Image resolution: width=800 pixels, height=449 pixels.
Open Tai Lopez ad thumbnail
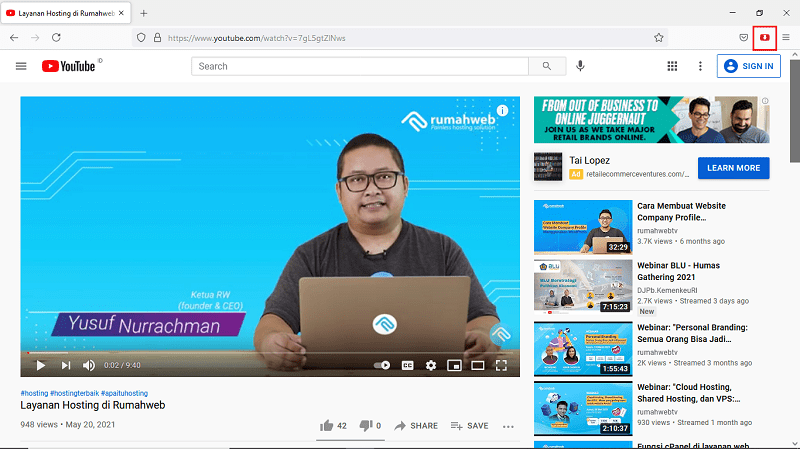point(548,166)
